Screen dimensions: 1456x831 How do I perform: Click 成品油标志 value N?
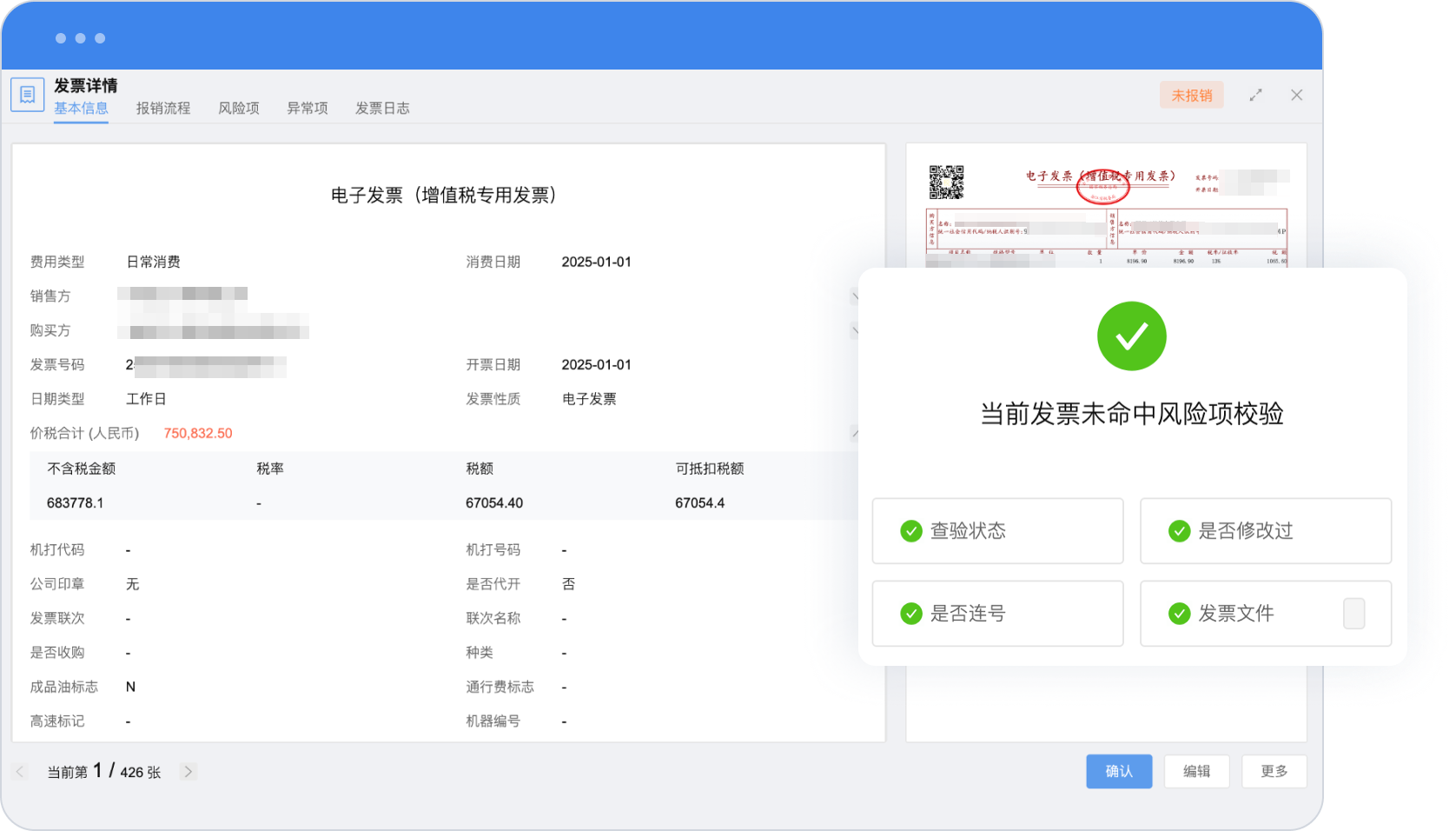pyautogui.click(x=130, y=687)
